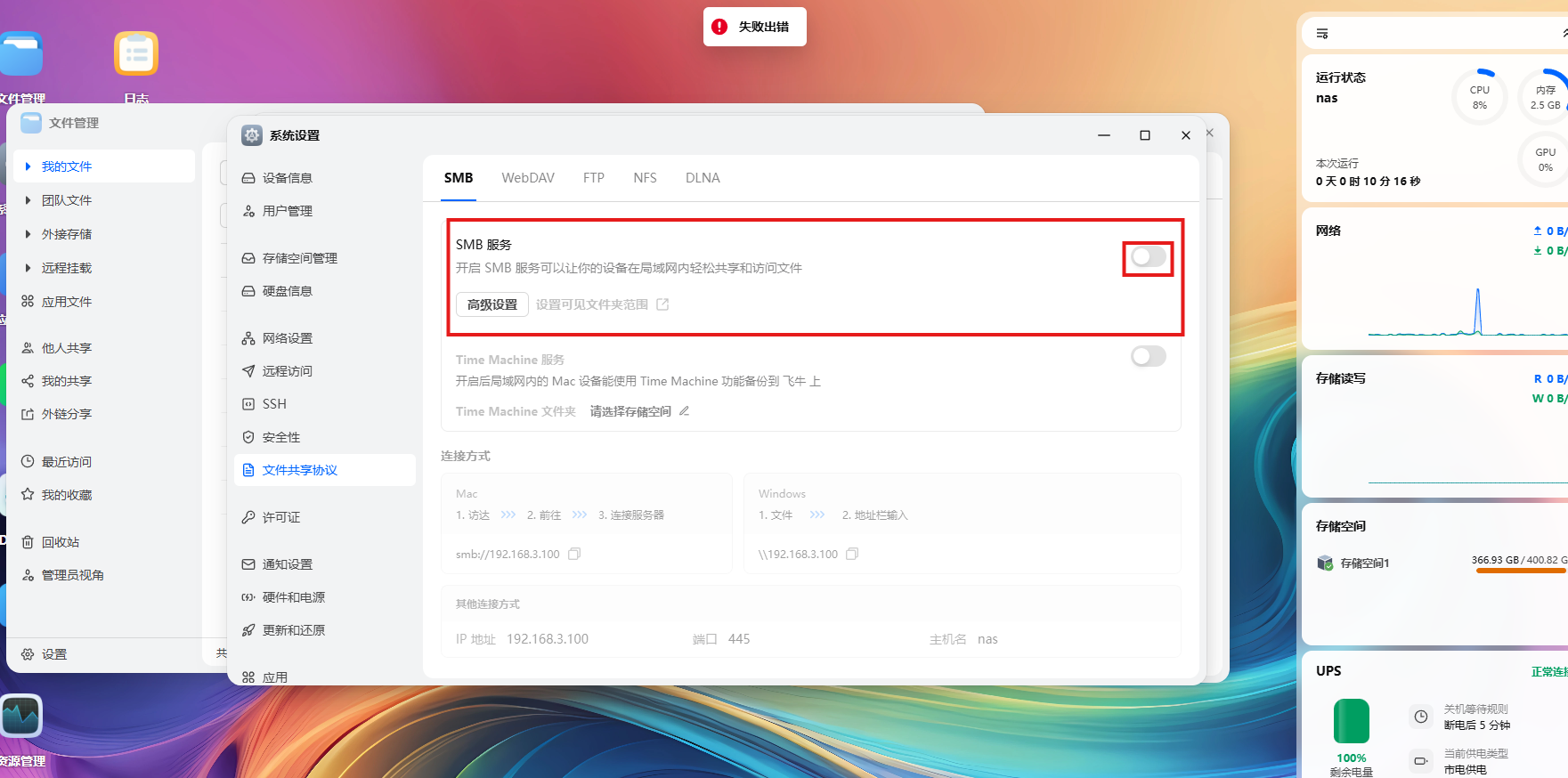Expand 团队文件 tree in the file manager

(28, 200)
